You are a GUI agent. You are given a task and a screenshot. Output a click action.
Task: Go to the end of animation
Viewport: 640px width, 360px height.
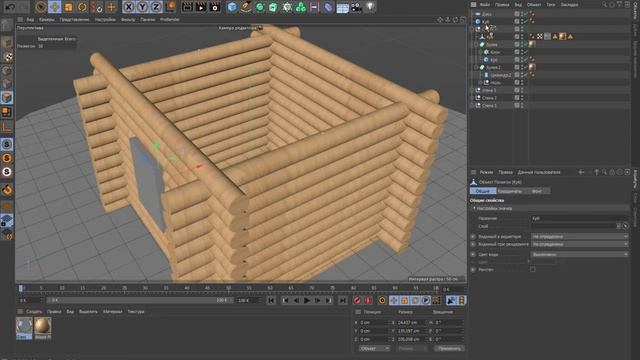342,300
